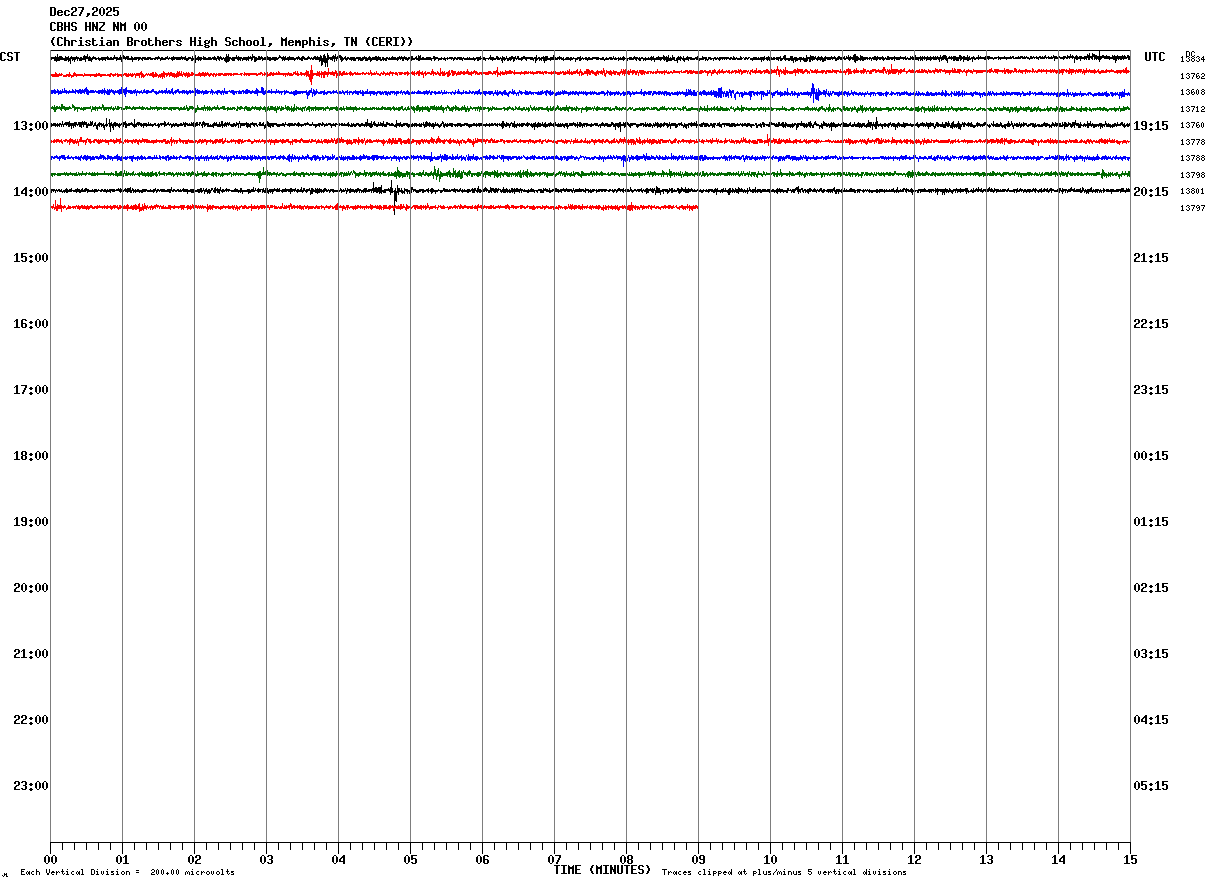Click the 02:15 UTC hour label
The image size is (1210, 886).
coord(1151,587)
